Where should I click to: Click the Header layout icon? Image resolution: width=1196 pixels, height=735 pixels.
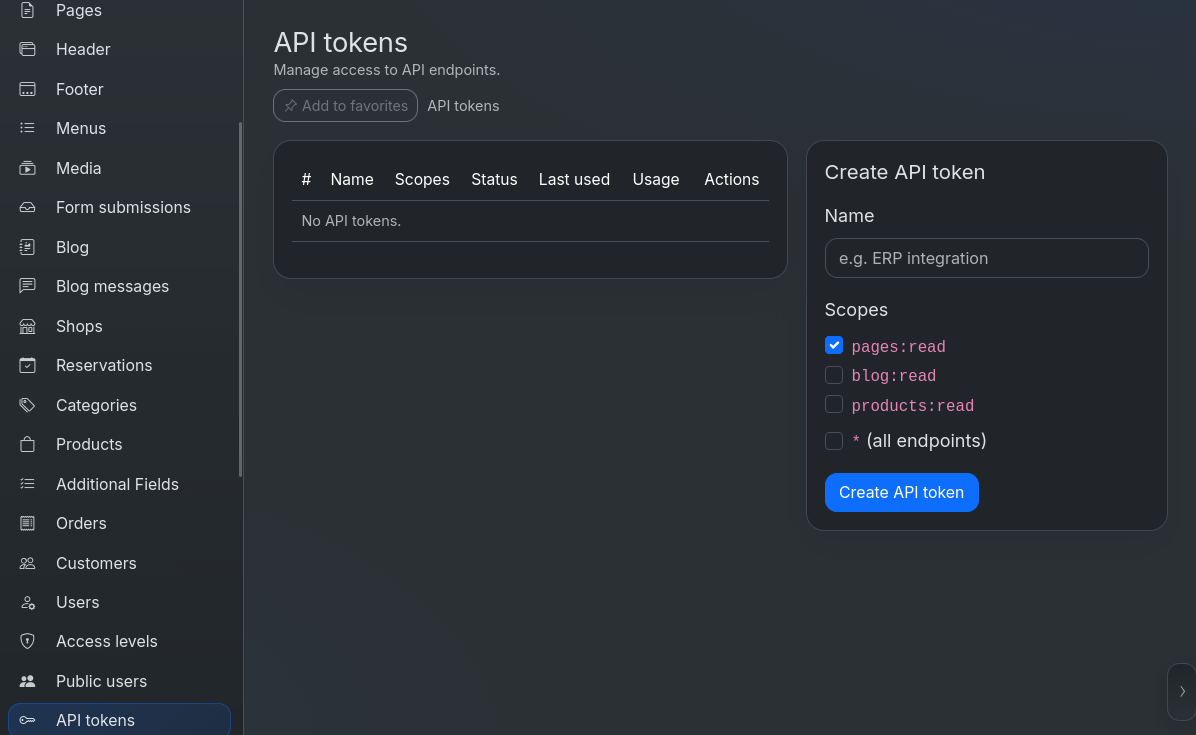coord(27,50)
